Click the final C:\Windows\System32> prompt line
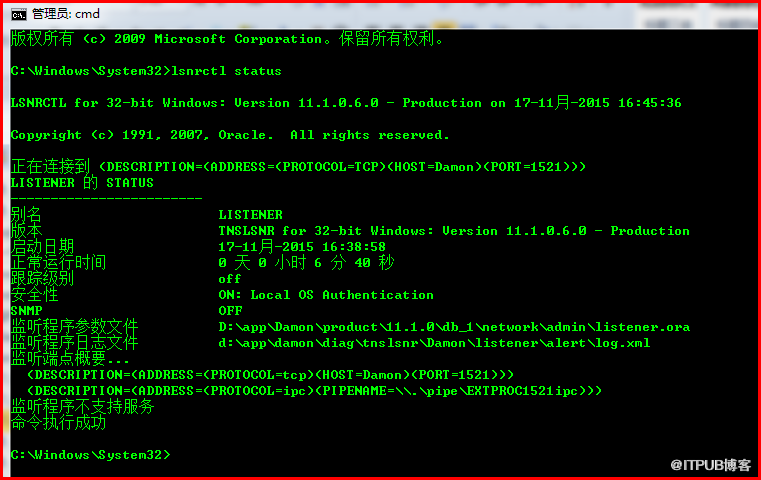This screenshot has height=480, width=761. coord(91,455)
